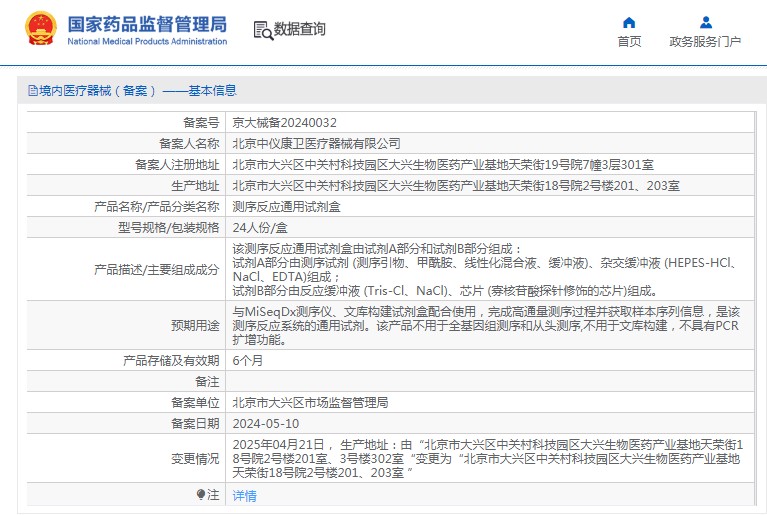Image resolution: width=767 pixels, height=515 pixels.
Task: Click the 备案日期 row label
Action: (195, 424)
